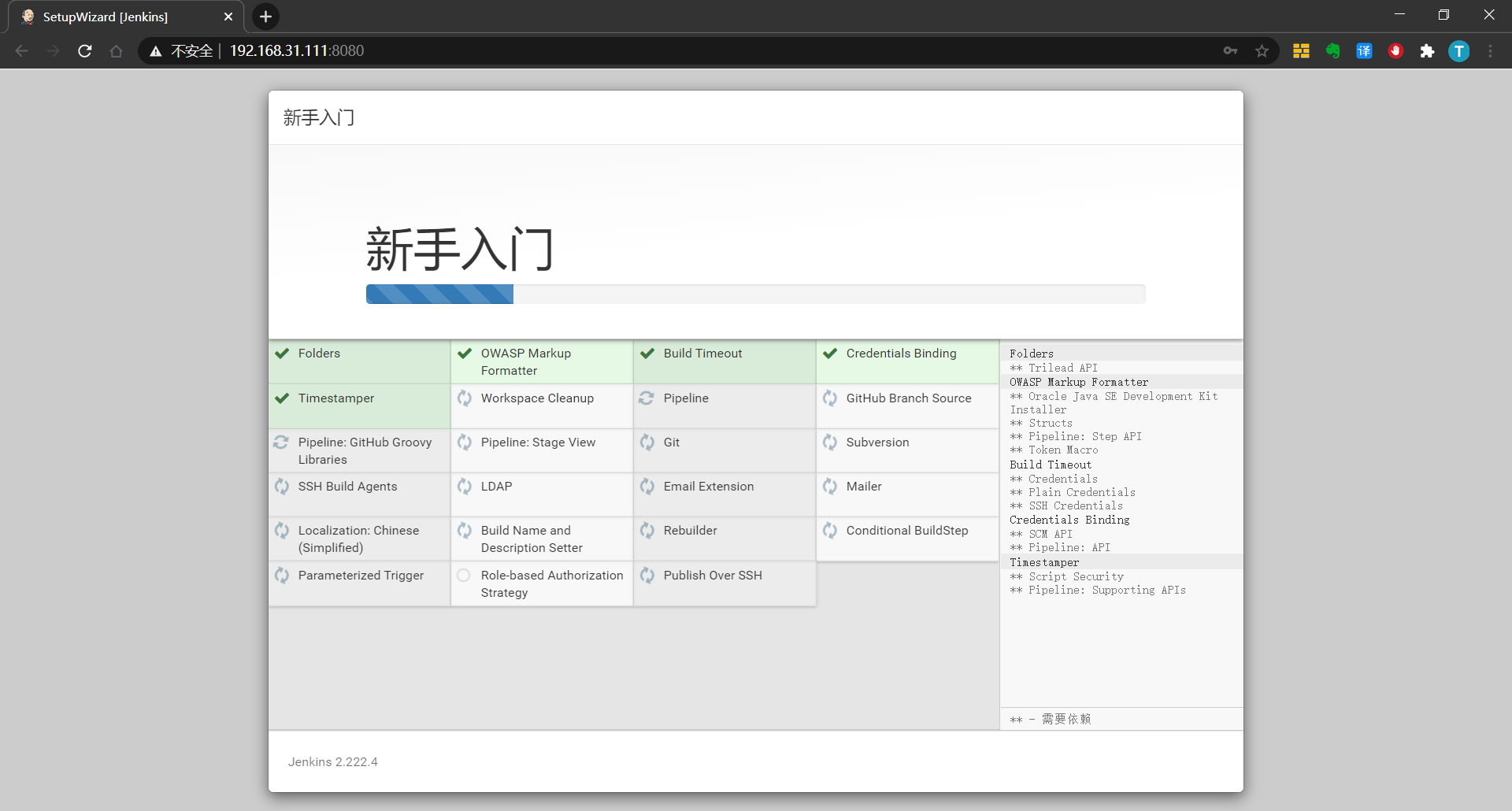Click the pending icon beside Conditional BuildStep
Image resolution: width=1512 pixels, height=811 pixels.
point(830,531)
